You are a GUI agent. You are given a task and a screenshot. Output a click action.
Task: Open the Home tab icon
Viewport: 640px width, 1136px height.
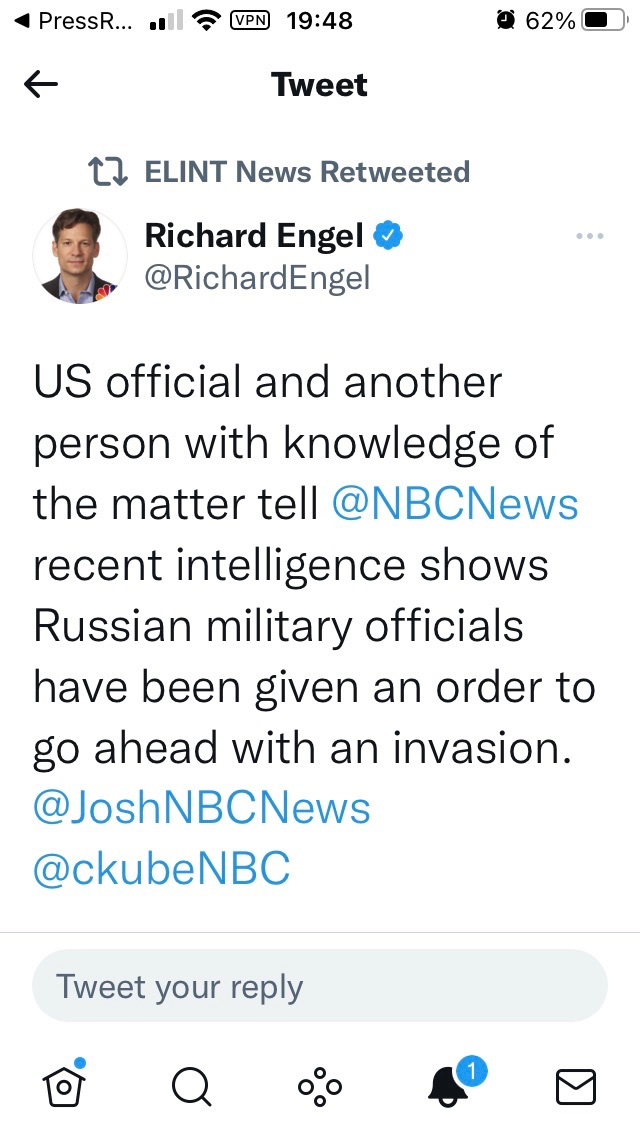62,1084
